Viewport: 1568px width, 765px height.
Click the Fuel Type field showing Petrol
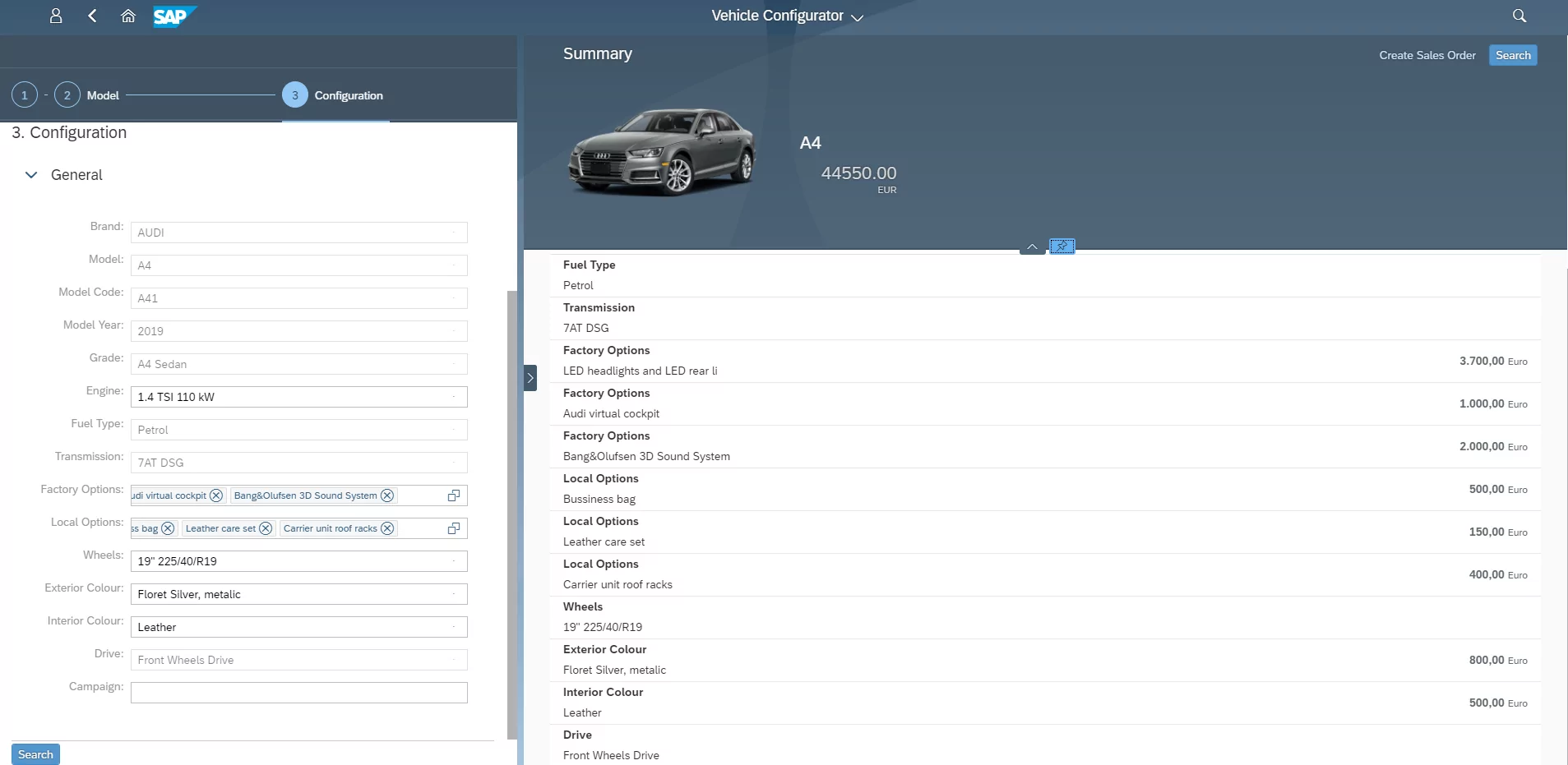point(299,430)
